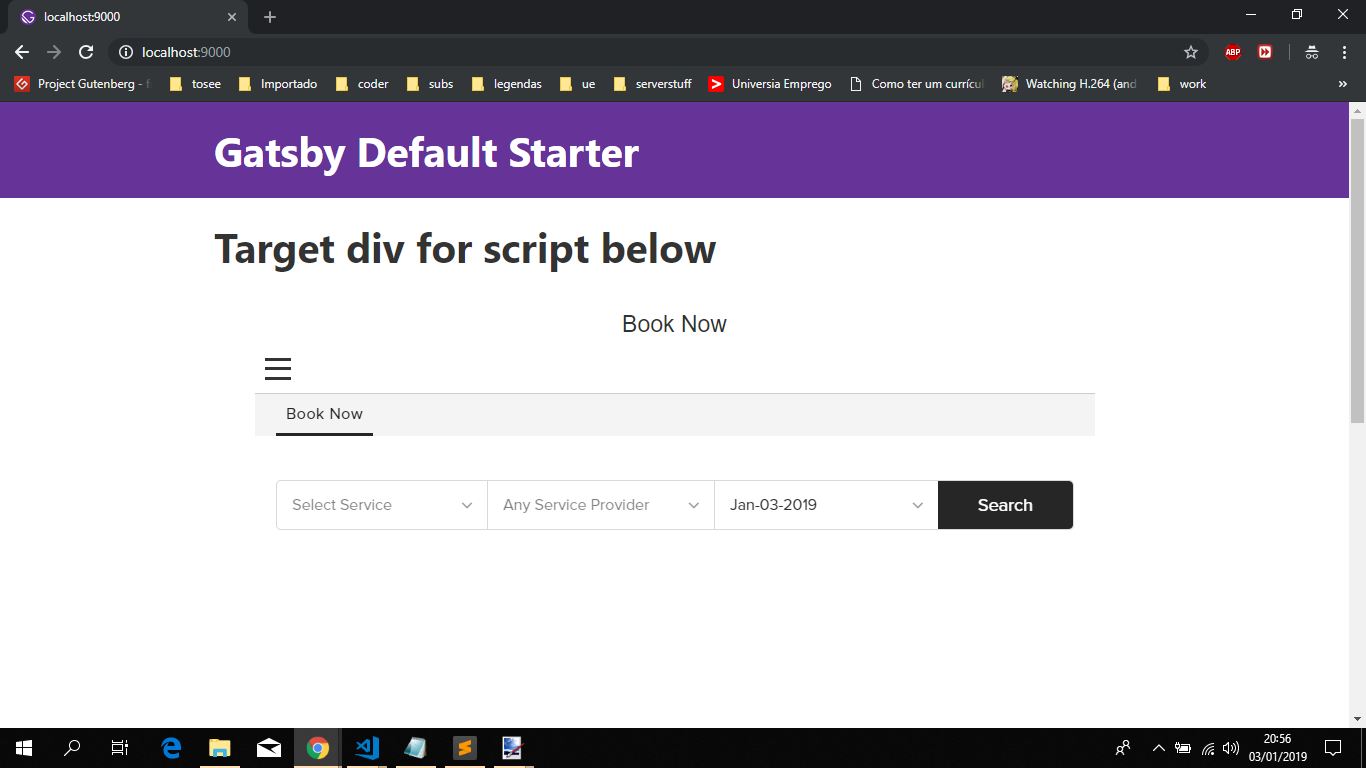
Task: Open the Mail app from taskbar
Action: pyautogui.click(x=269, y=748)
